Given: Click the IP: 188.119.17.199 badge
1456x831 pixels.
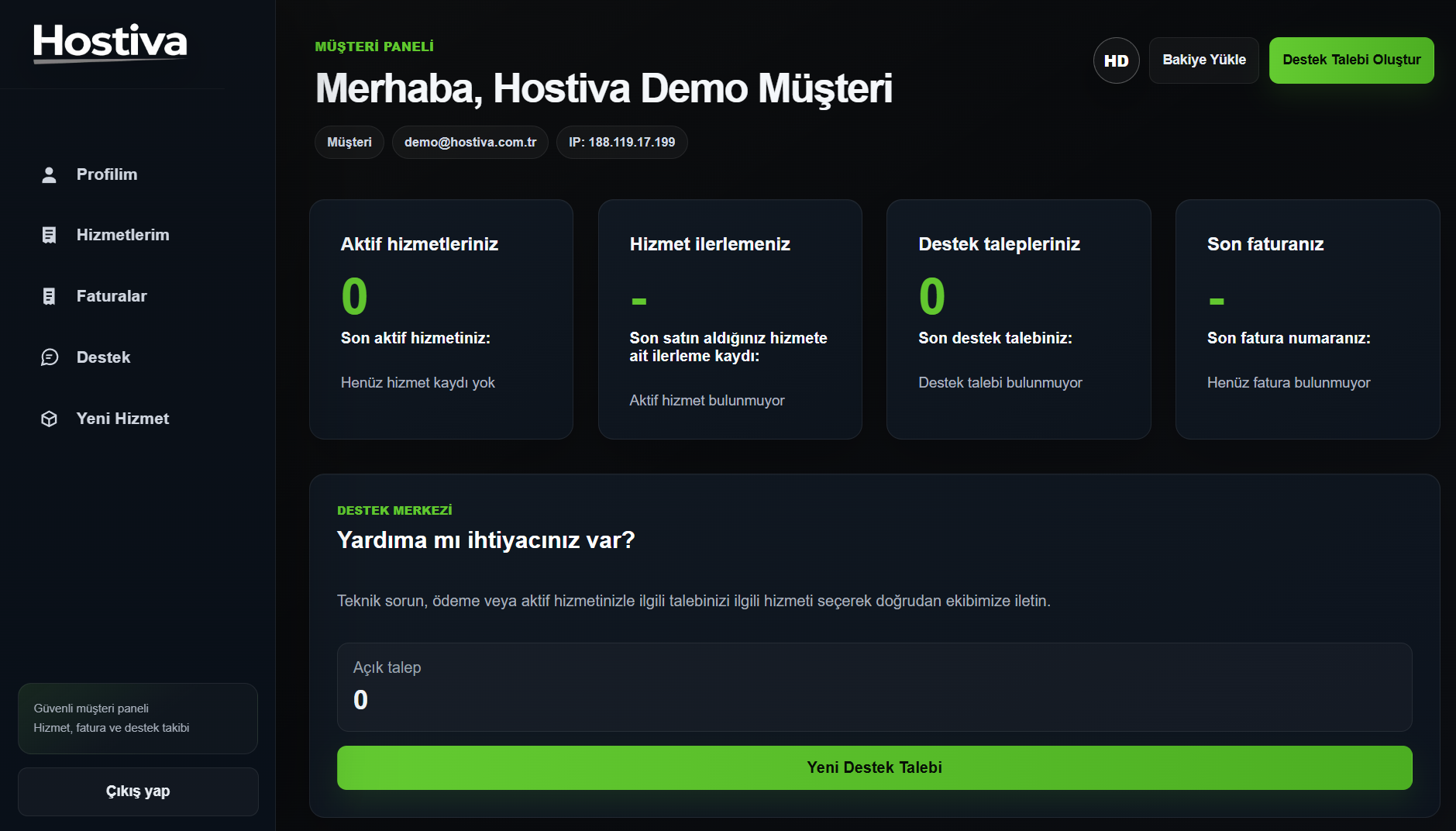Looking at the screenshot, I should [622, 143].
